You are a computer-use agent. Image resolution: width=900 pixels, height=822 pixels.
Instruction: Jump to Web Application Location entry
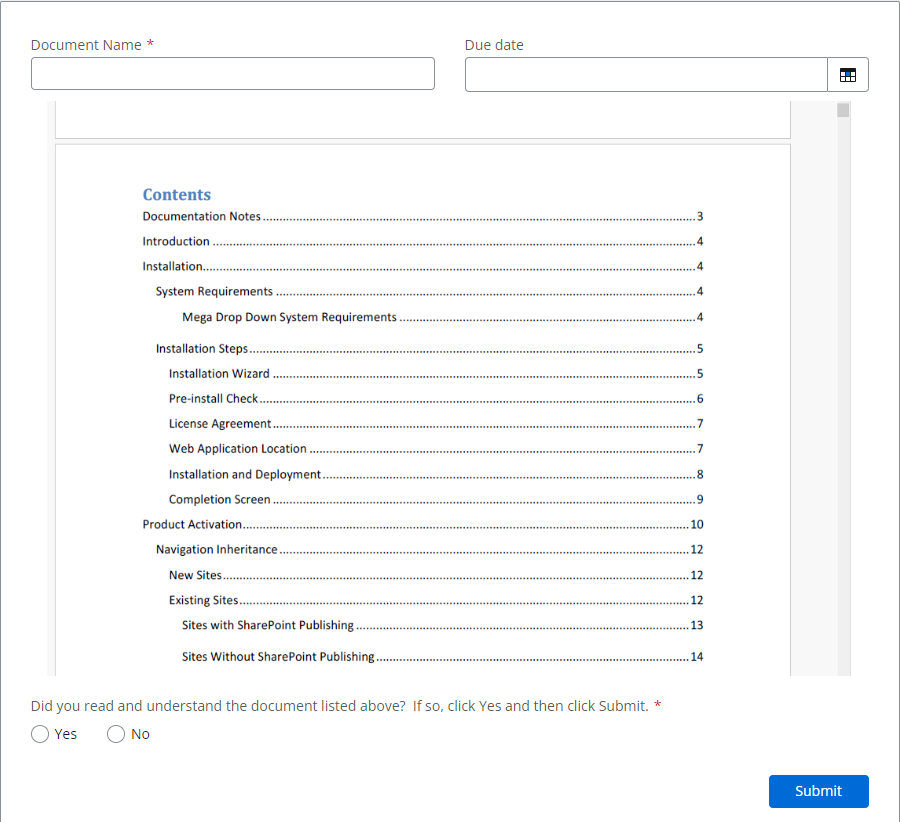pyautogui.click(x=238, y=449)
